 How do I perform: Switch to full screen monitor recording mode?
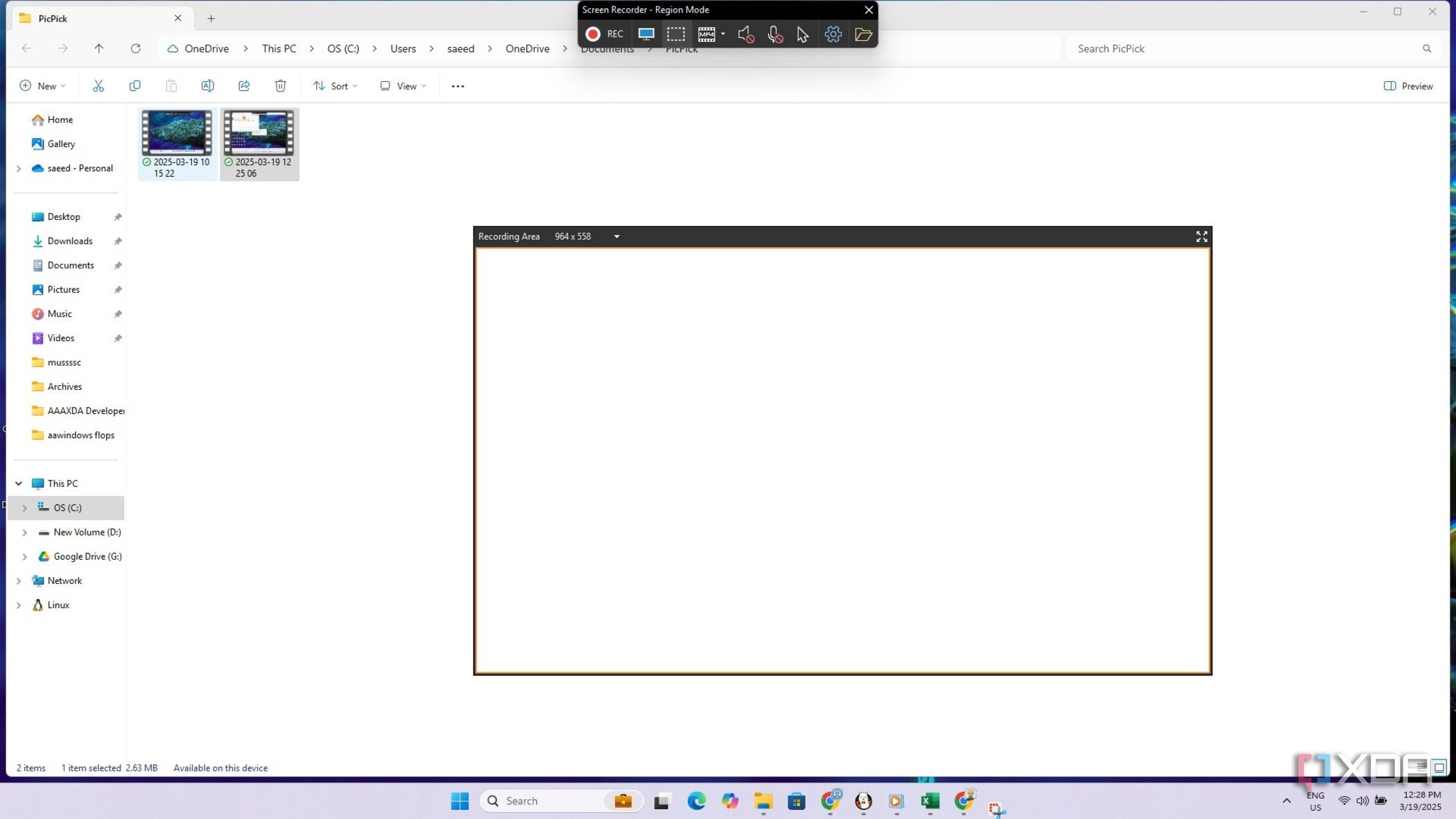click(x=645, y=34)
